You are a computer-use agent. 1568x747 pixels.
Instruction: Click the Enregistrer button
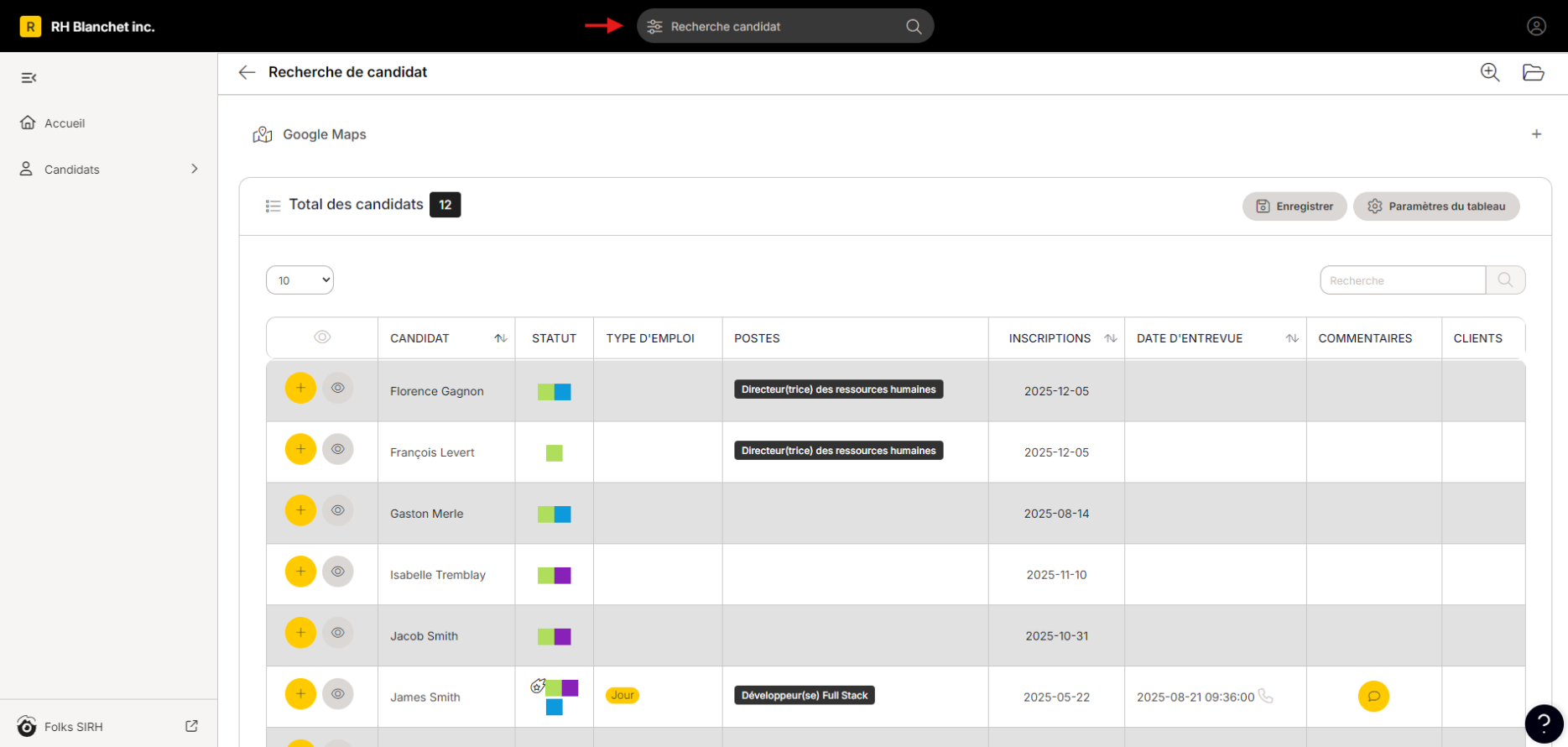point(1295,206)
